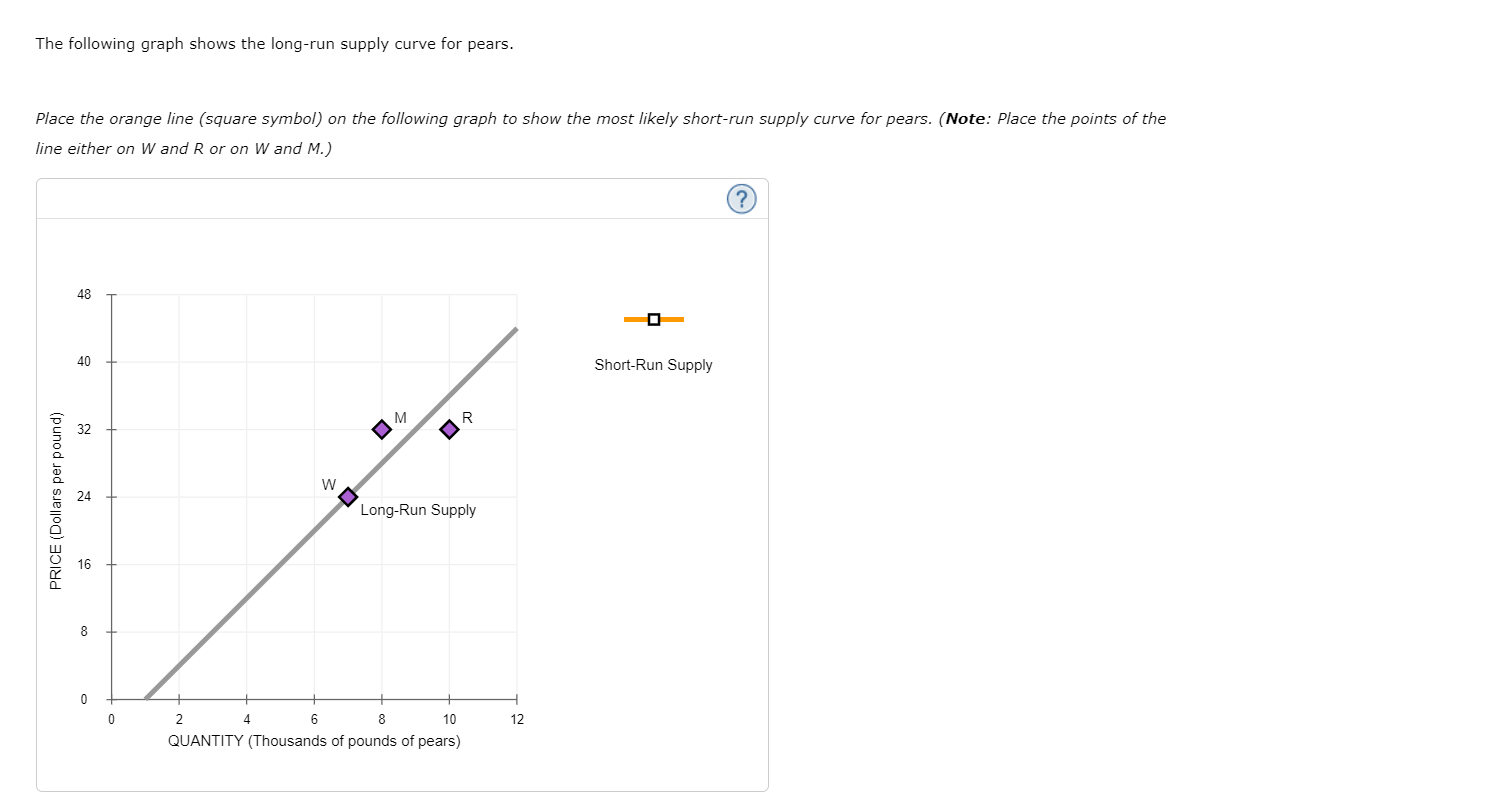Click the 16 tick on price axis

point(83,565)
